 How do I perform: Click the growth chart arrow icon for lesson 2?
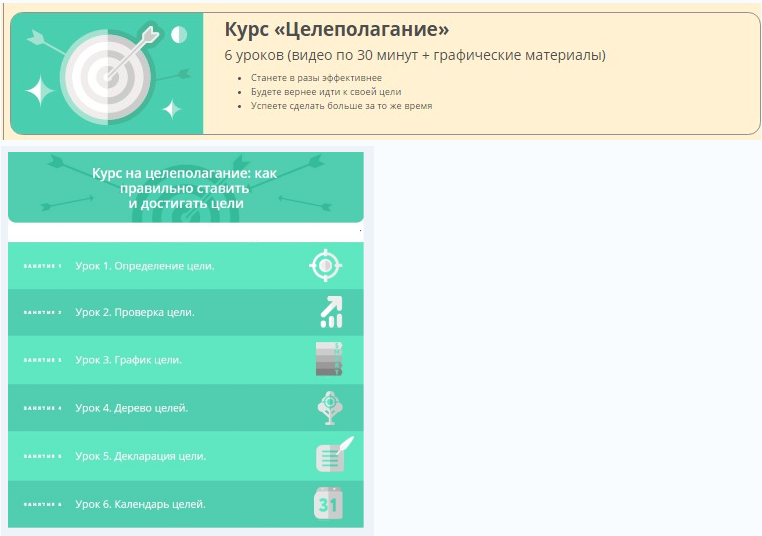tap(331, 312)
